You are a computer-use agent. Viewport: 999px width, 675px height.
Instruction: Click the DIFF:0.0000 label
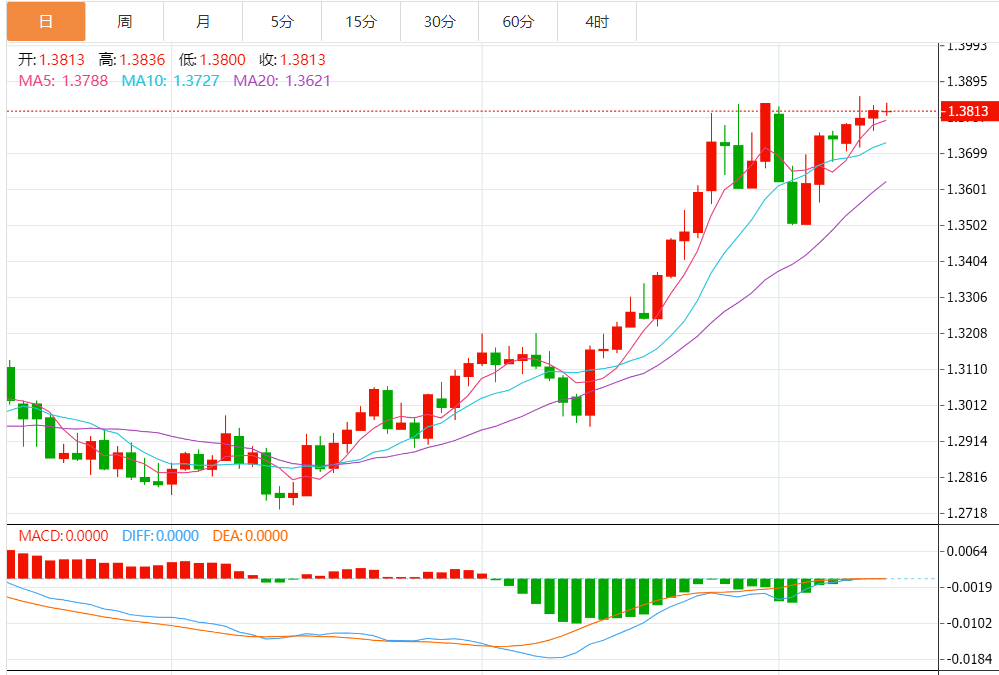[x=161, y=536]
